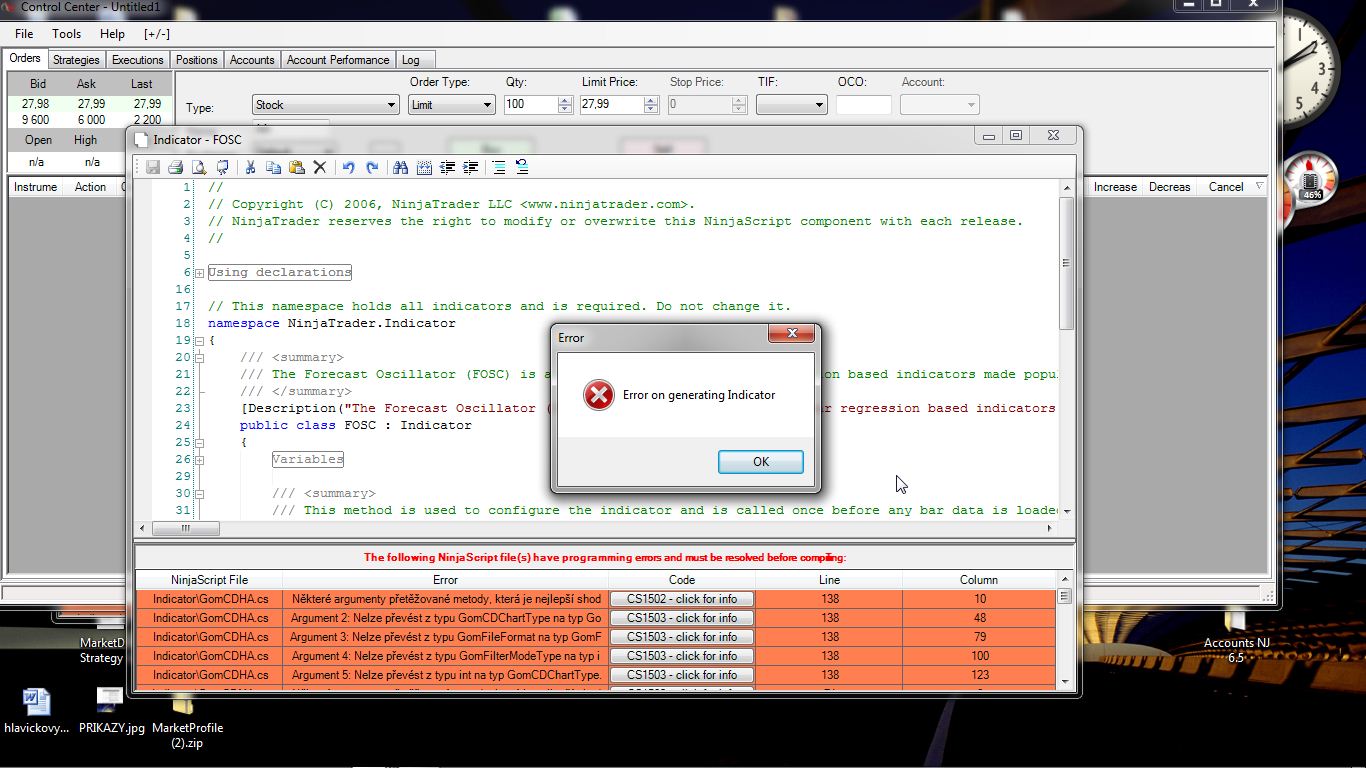Click the Action column header in the orders grid
Screen dimensions: 1366x768
[x=90, y=187]
